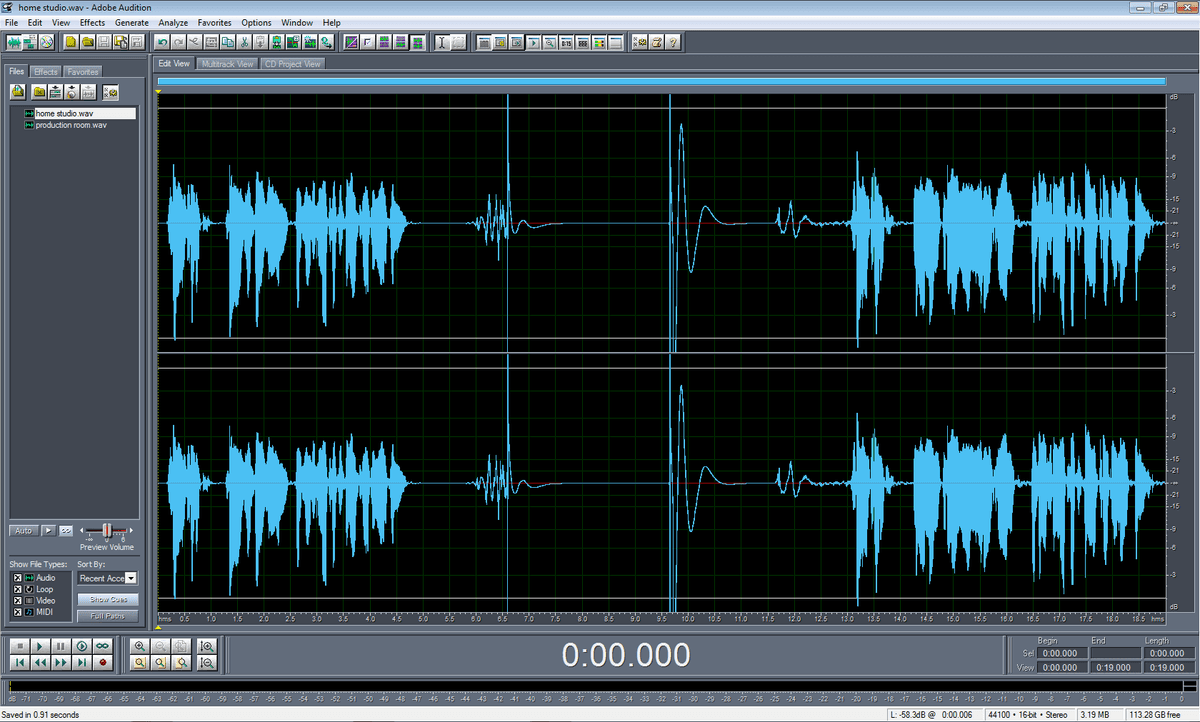Click the Open file folder toolbar icon

[88, 42]
